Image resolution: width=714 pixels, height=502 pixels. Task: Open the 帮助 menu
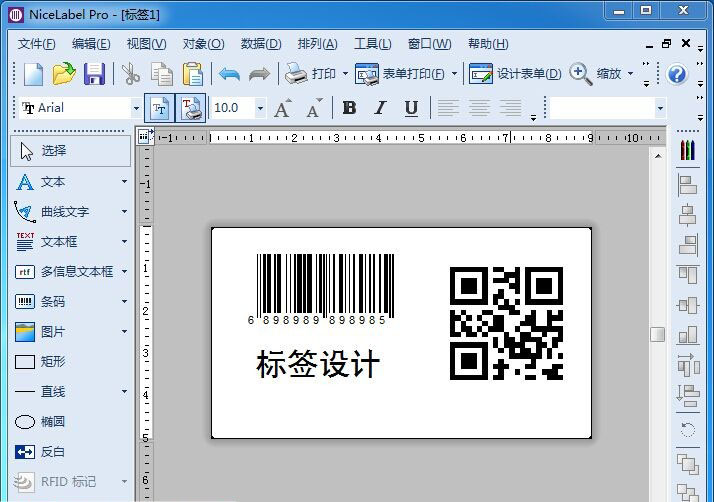point(488,44)
